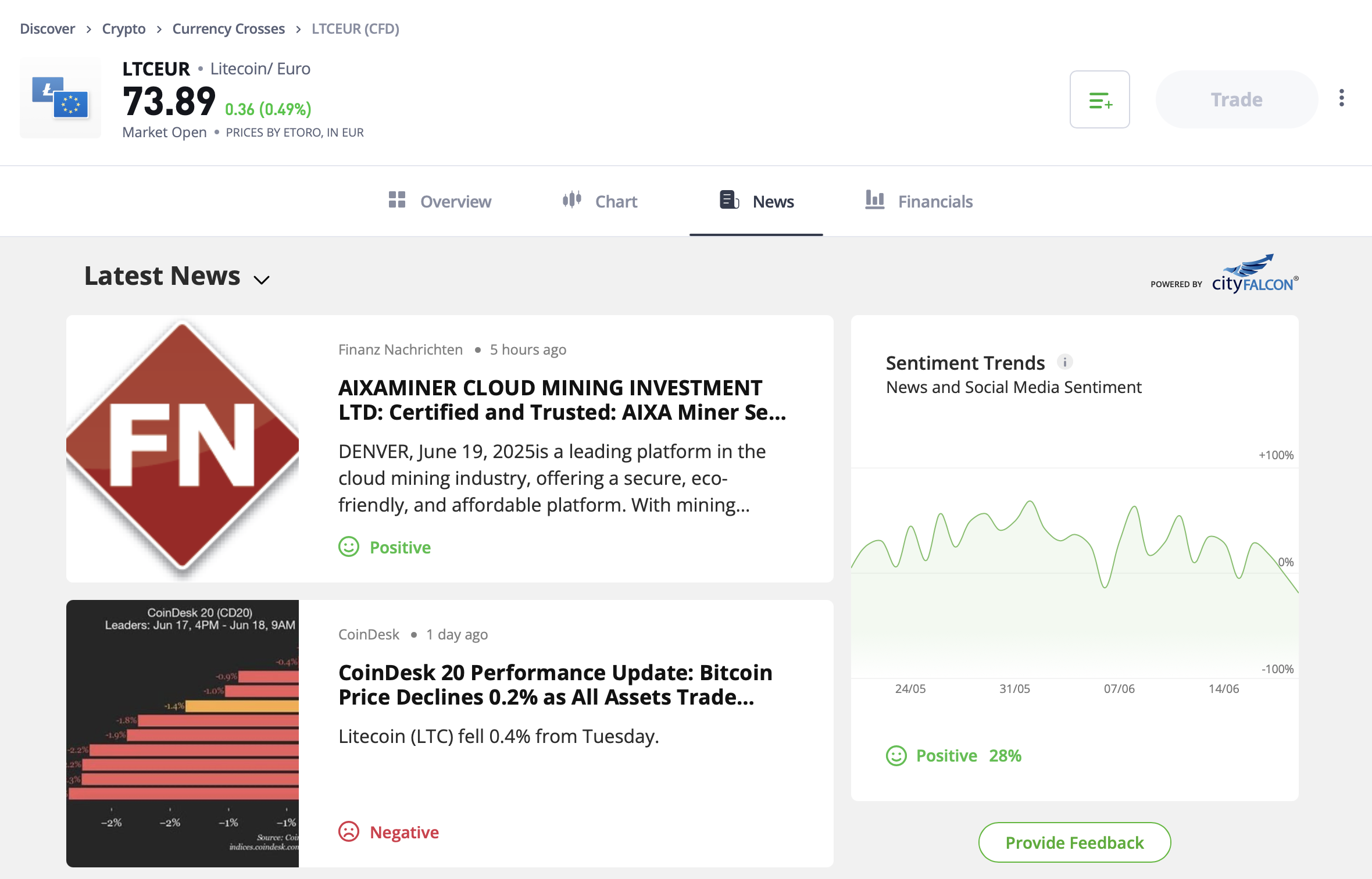Click the Market Open status text
This screenshot has height=879, width=1372.
point(165,133)
